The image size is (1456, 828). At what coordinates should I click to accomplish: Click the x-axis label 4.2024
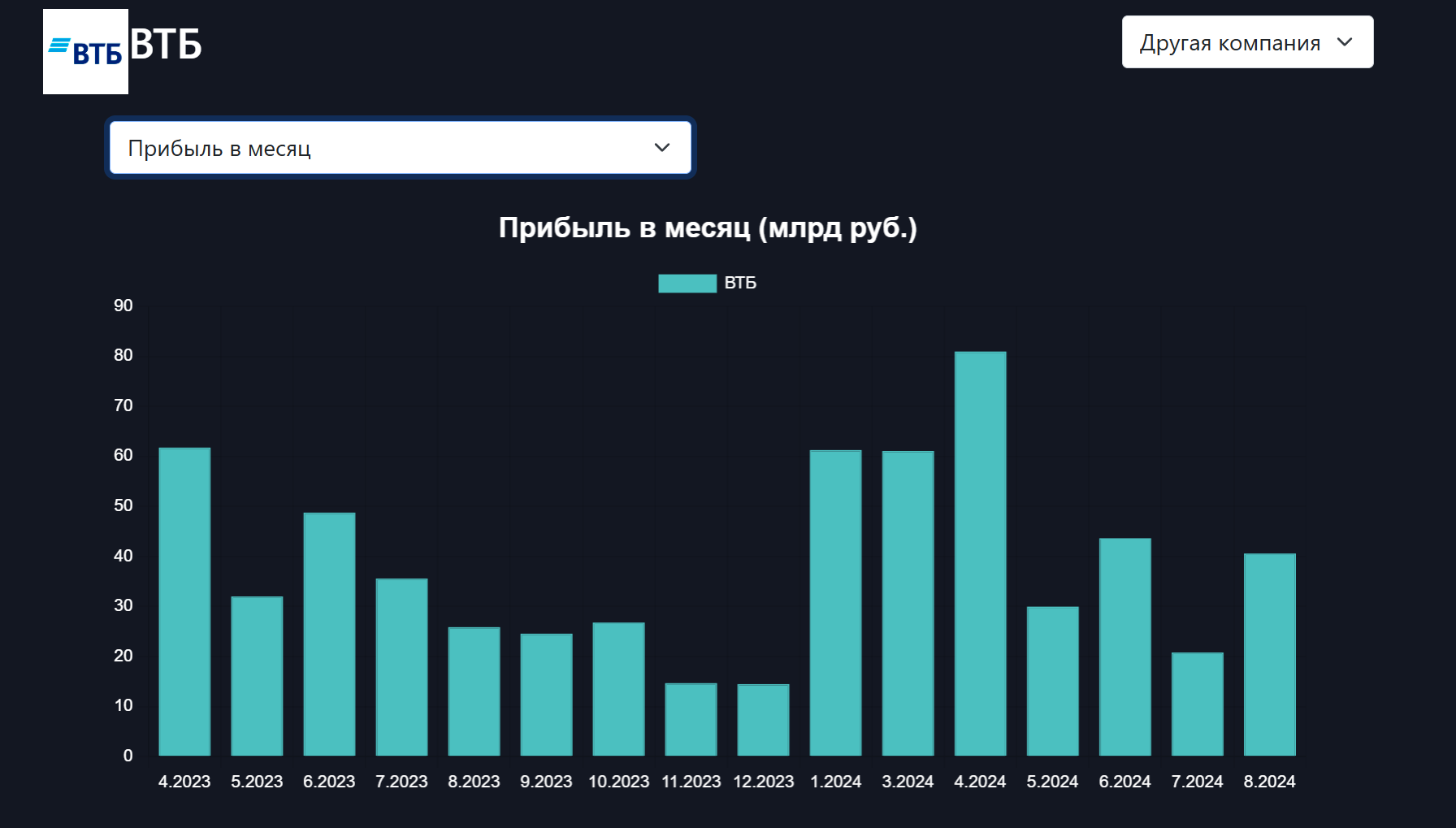click(x=980, y=782)
